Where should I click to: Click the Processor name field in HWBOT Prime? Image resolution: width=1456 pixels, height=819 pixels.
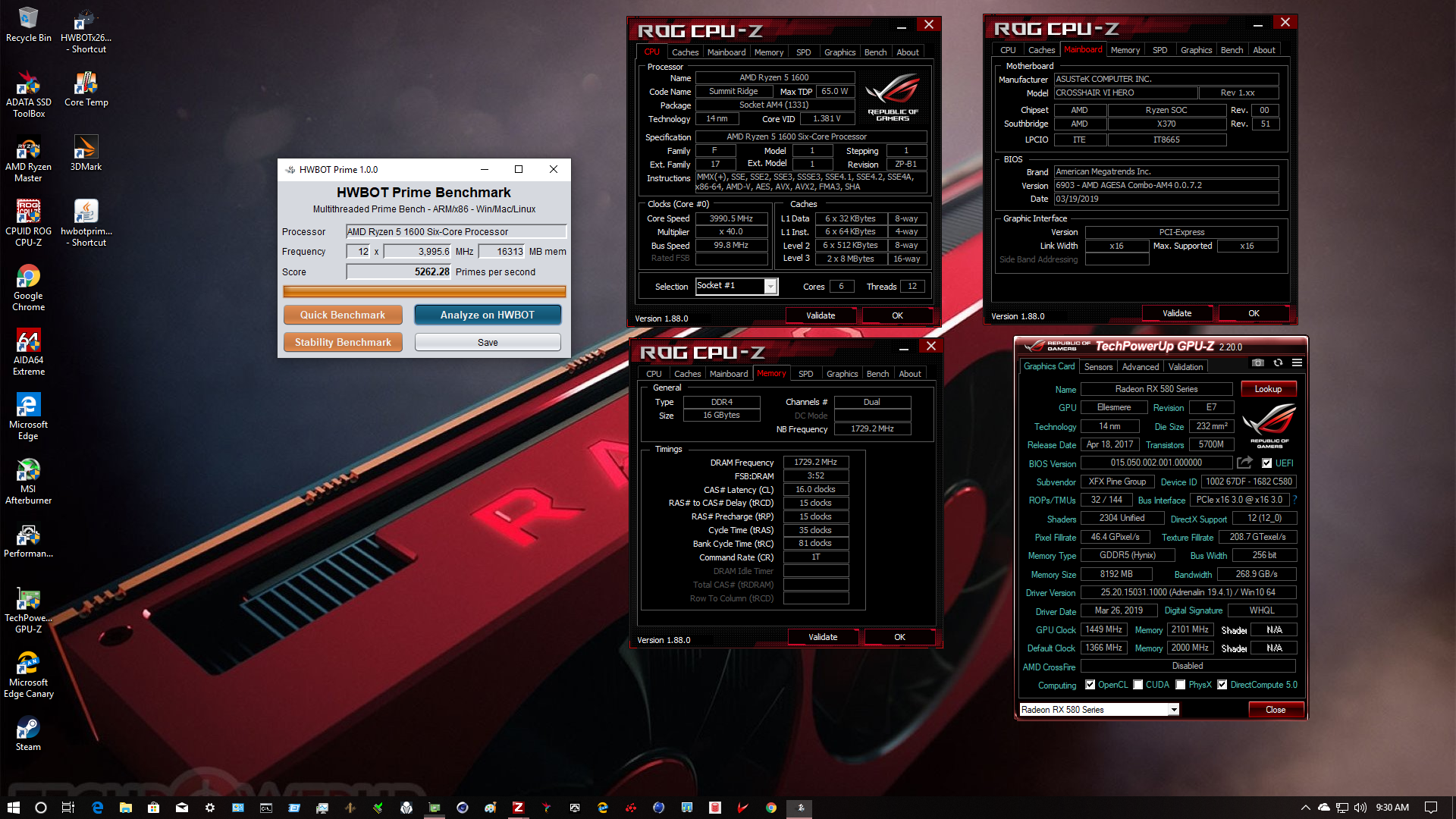[x=457, y=232]
